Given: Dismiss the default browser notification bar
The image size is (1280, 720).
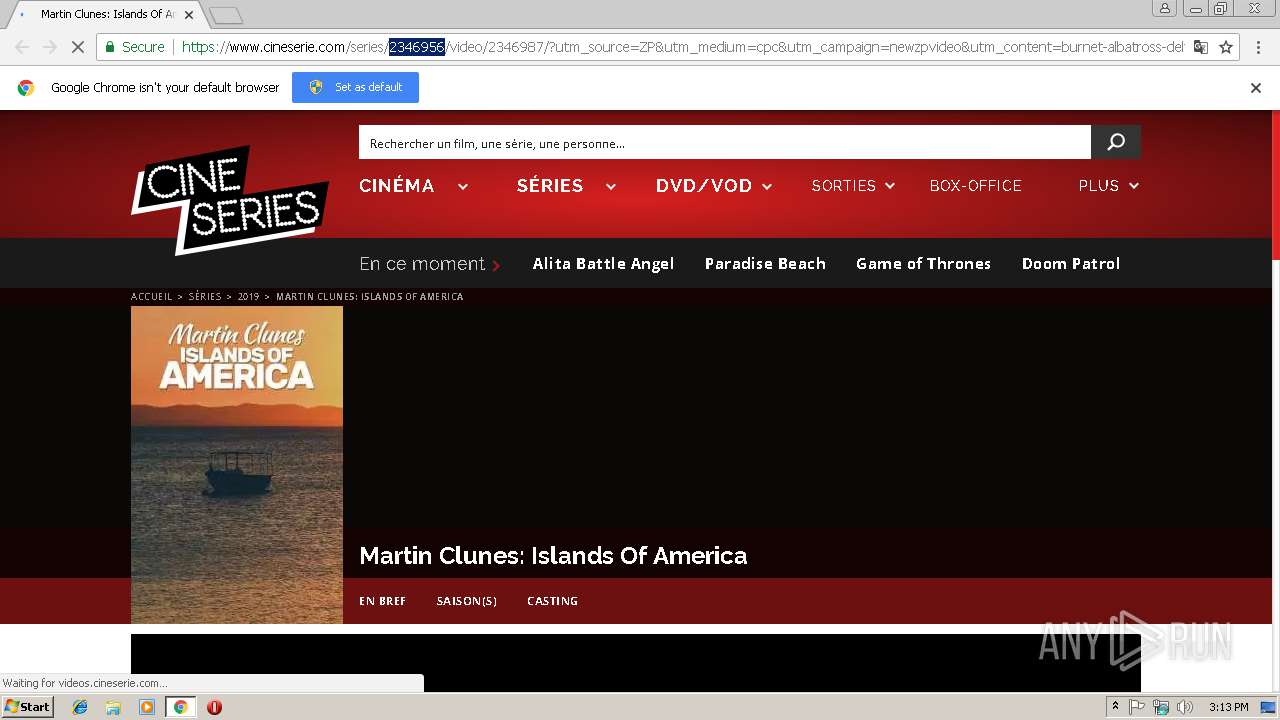Looking at the screenshot, I should tap(1256, 88).
